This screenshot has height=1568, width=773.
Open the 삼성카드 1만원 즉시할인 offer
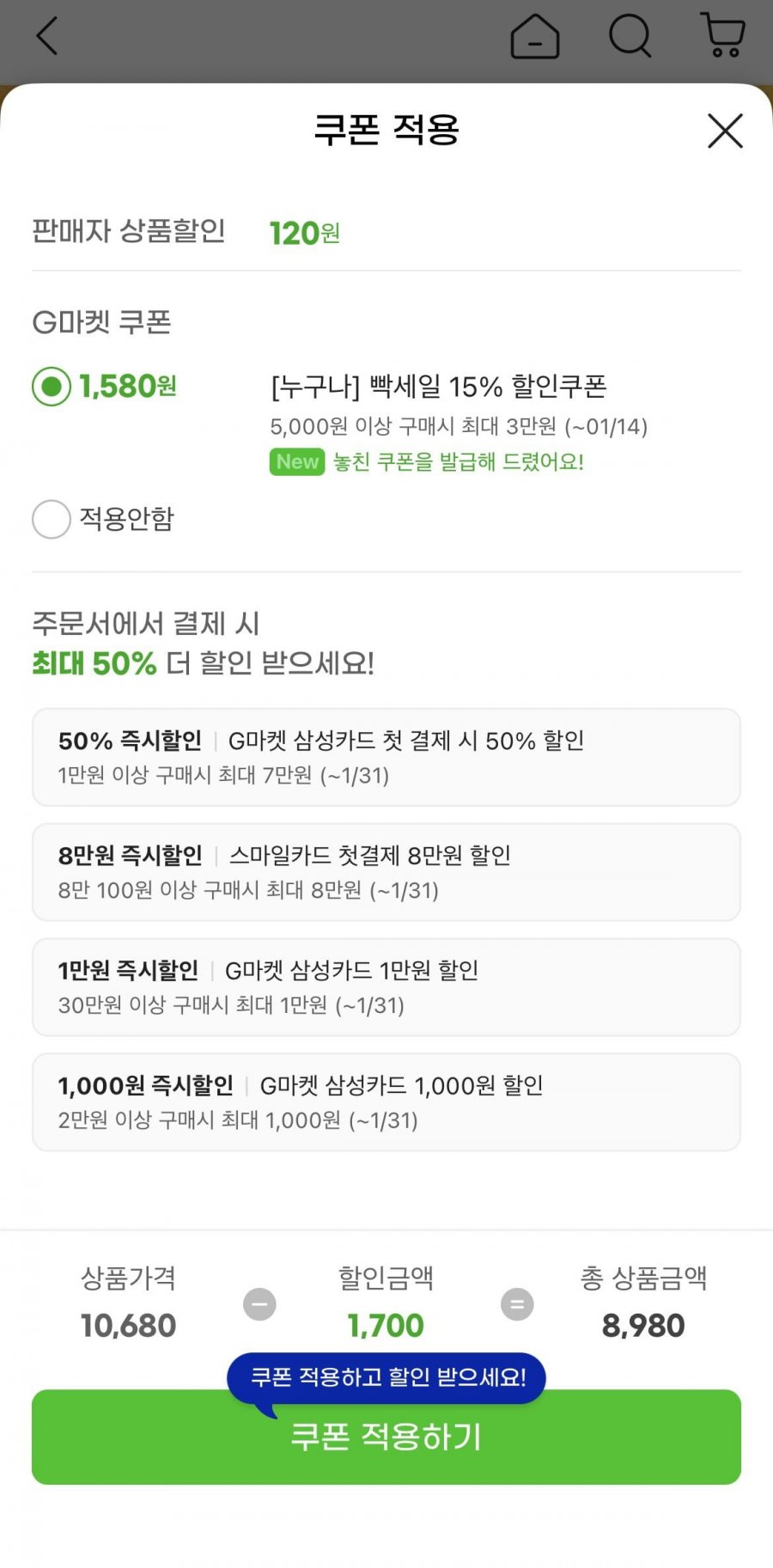[386, 987]
